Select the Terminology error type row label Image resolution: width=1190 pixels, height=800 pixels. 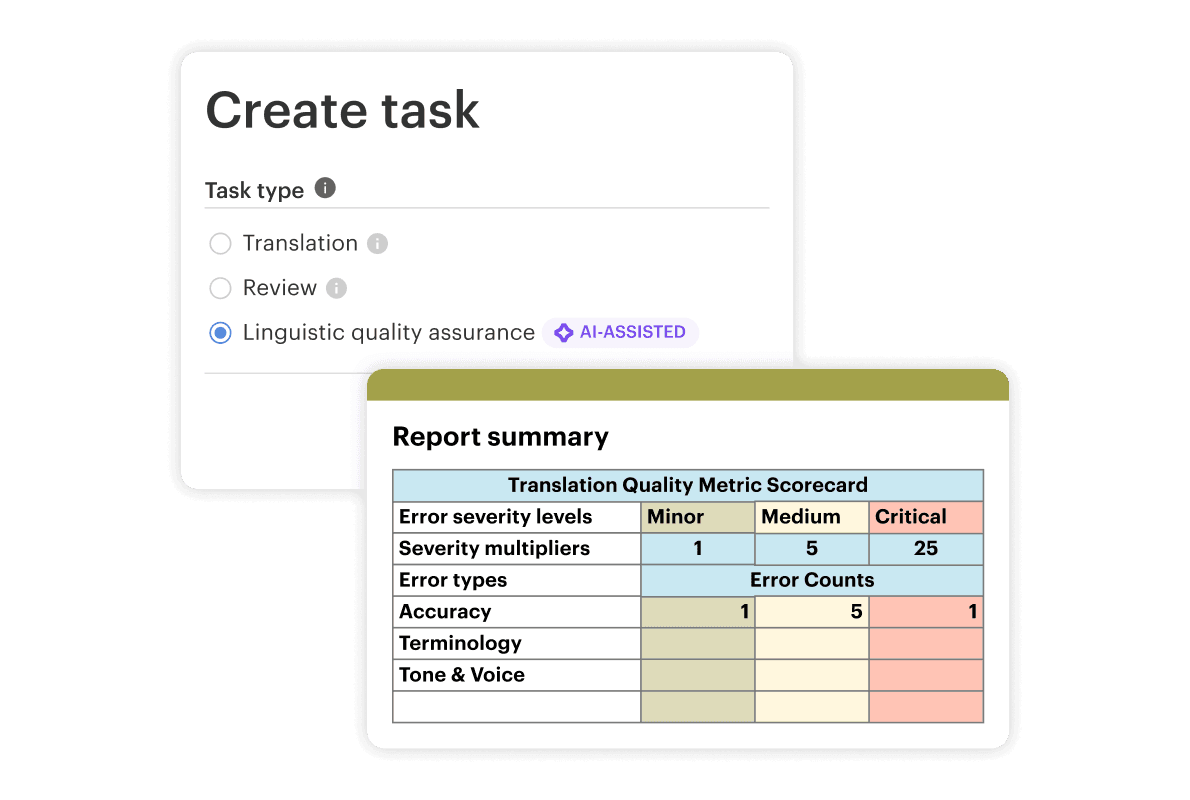(460, 643)
